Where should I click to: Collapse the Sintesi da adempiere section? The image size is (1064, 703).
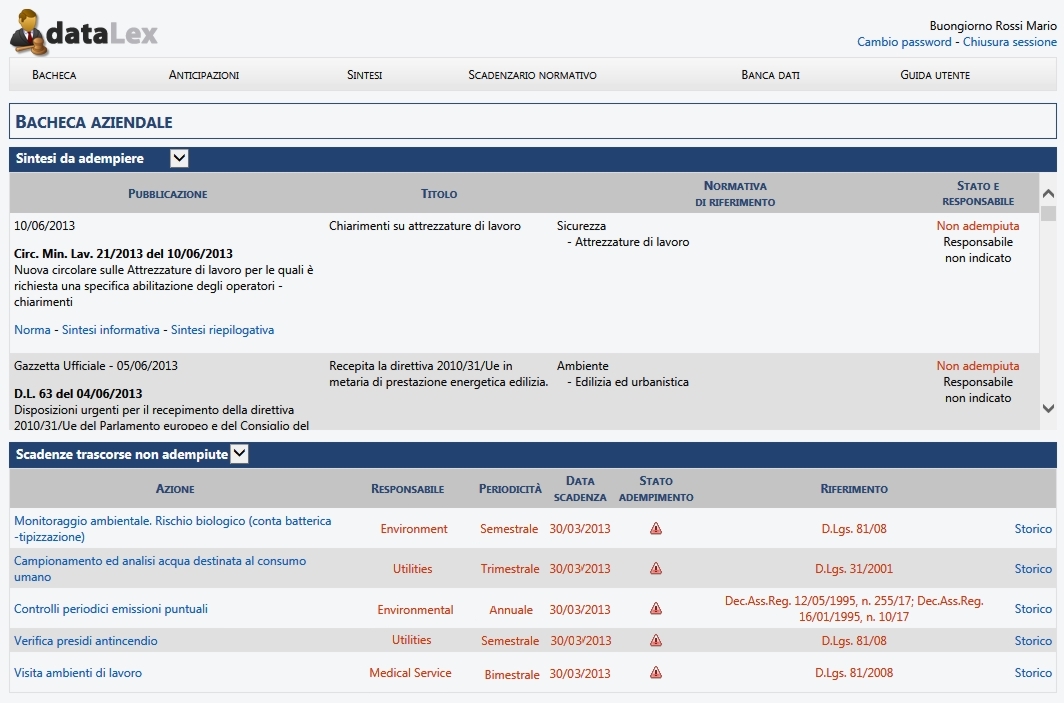coord(179,158)
